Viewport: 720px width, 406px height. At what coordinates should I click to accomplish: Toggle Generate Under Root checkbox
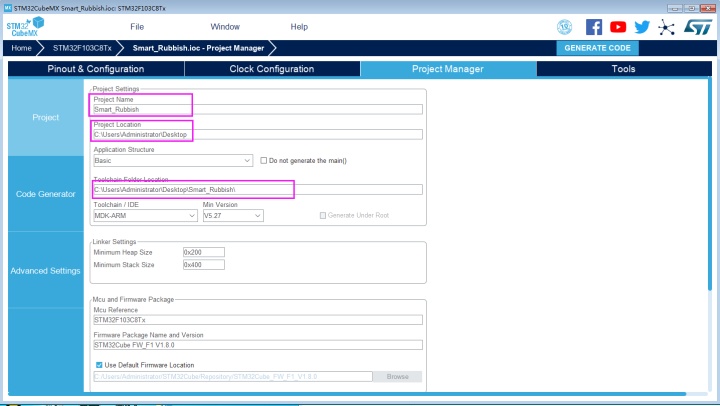(323, 215)
